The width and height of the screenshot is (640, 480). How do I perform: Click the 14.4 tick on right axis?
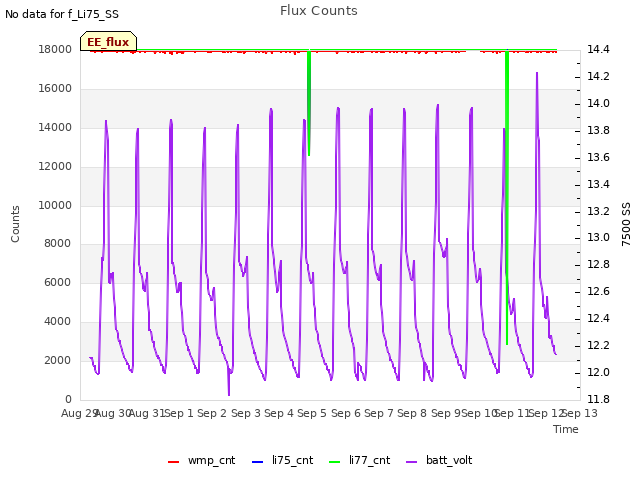click(x=598, y=49)
